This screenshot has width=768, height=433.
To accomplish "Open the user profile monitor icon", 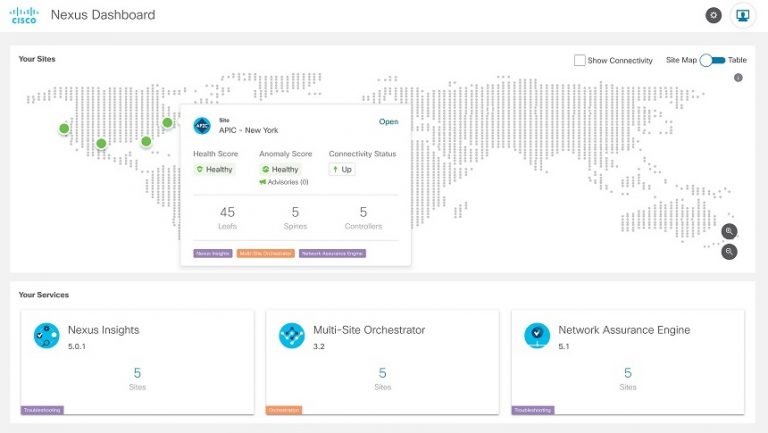I will (743, 15).
